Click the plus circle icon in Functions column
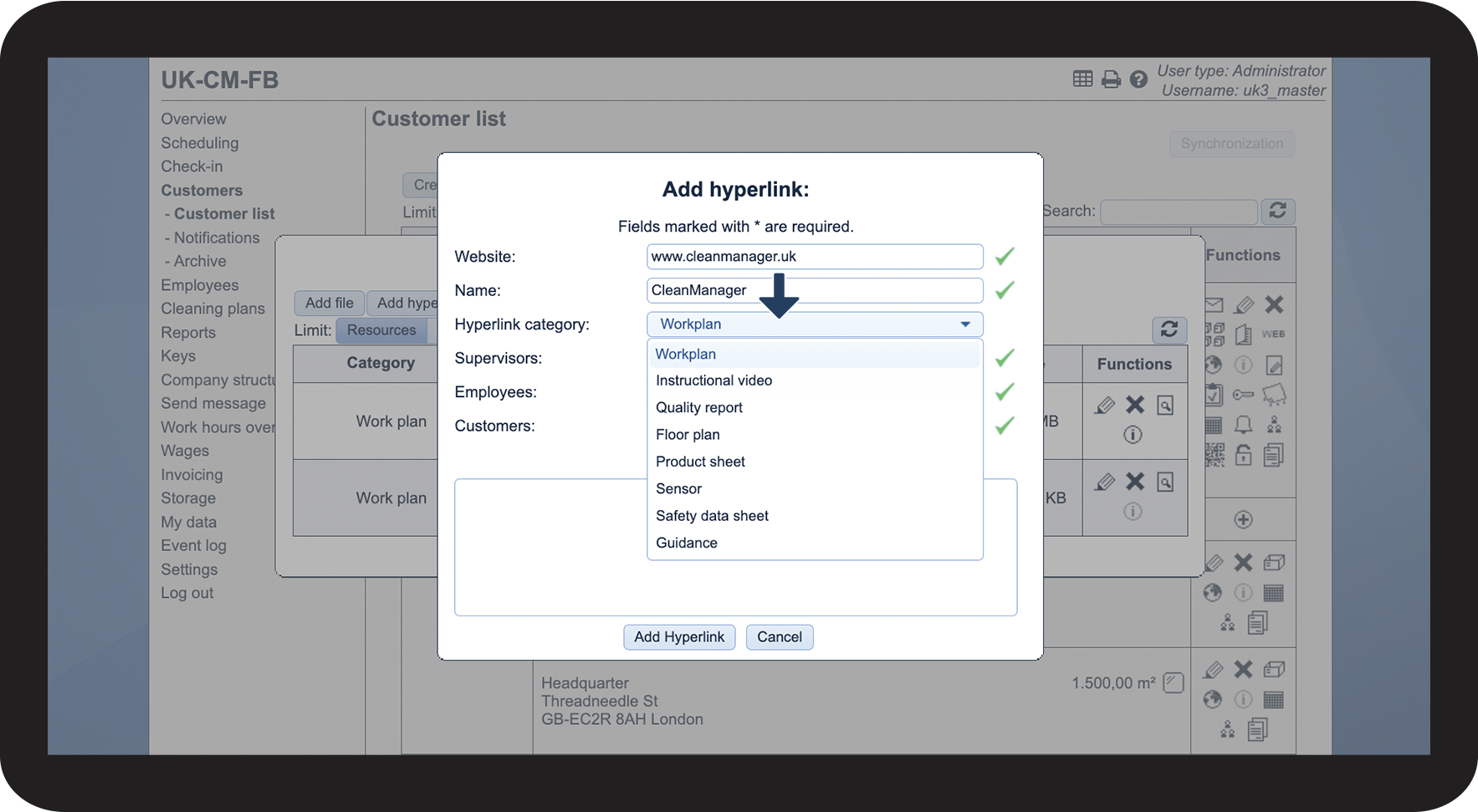The width and height of the screenshot is (1478, 812). [x=1244, y=520]
